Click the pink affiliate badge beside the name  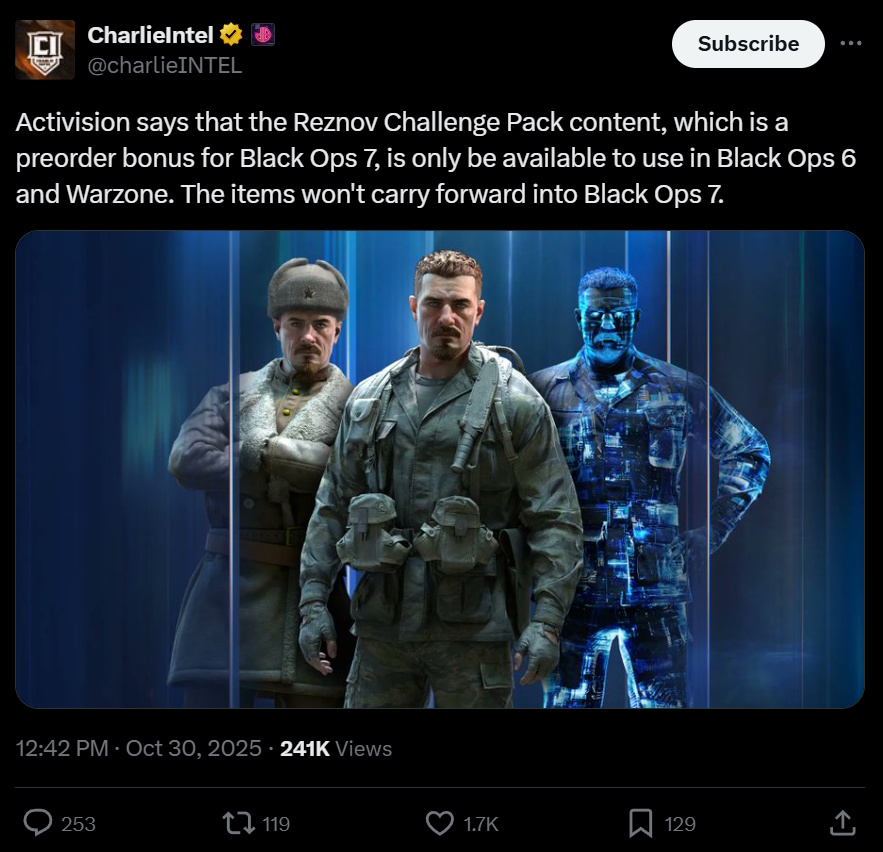pos(262,35)
